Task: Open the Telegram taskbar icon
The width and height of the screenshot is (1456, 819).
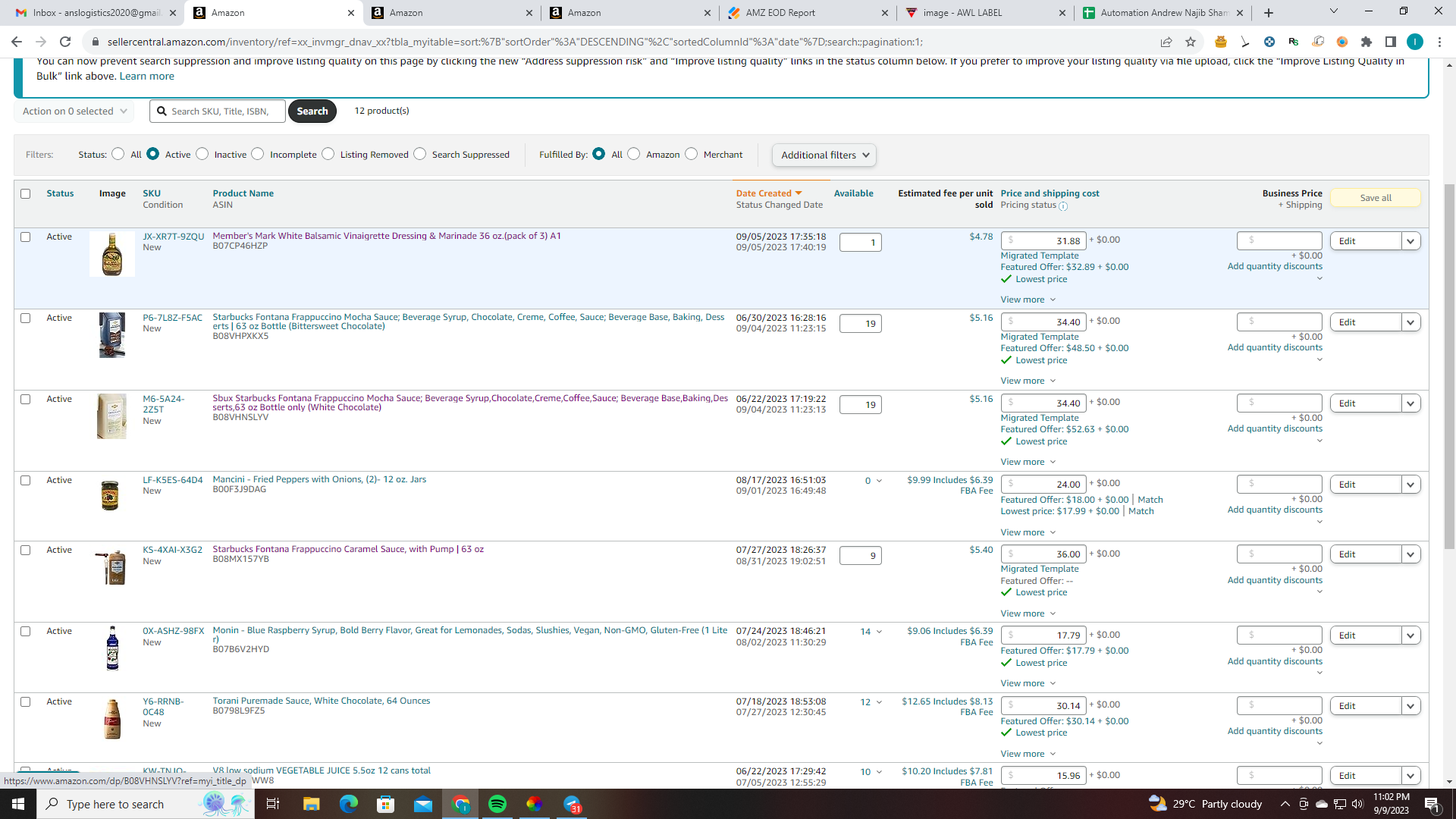Action: (573, 804)
